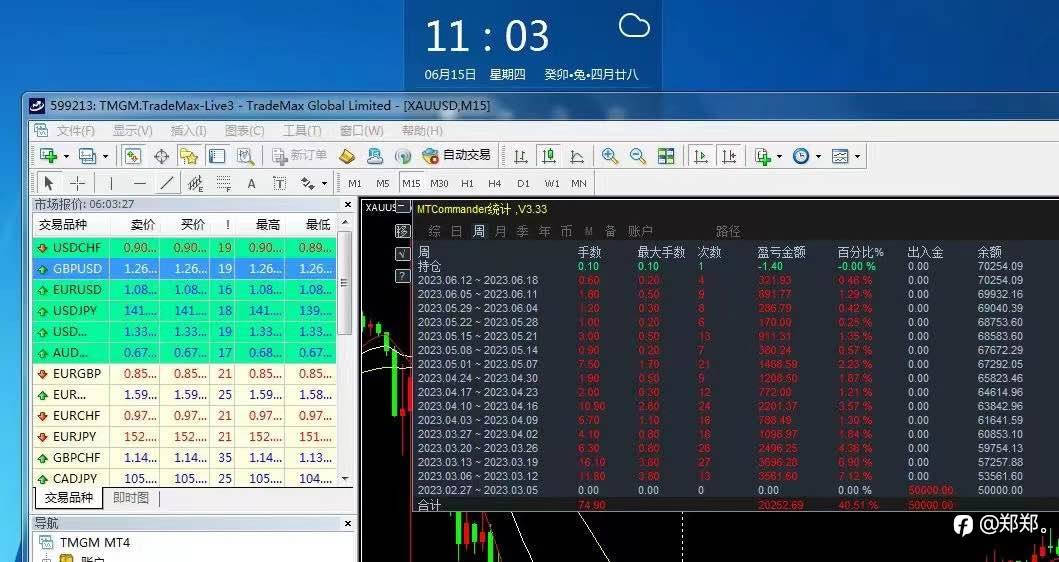Open the 图表(C) menu

(x=244, y=130)
